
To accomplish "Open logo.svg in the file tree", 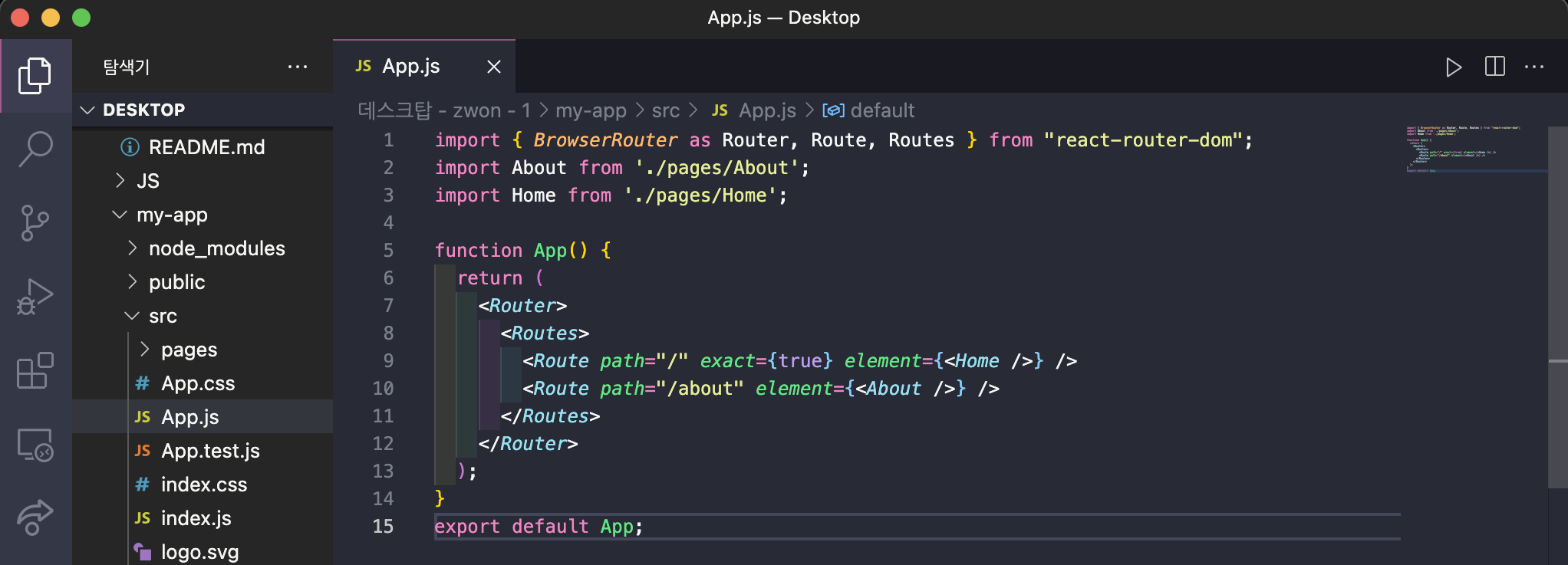I will [x=199, y=552].
